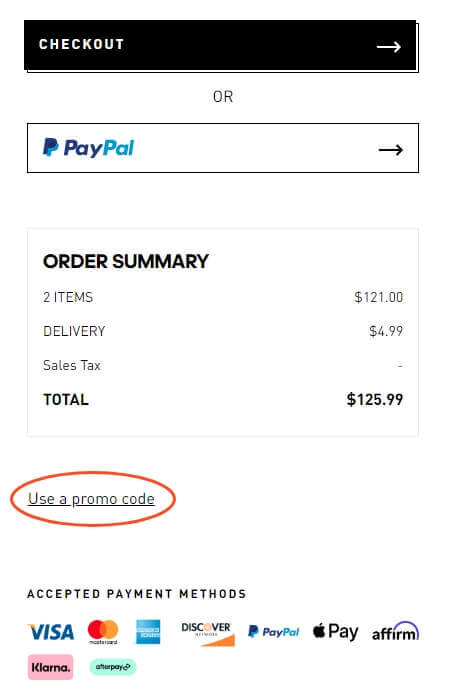
Task: Click the DELIVERY cost $4.99
Action: [x=386, y=331]
